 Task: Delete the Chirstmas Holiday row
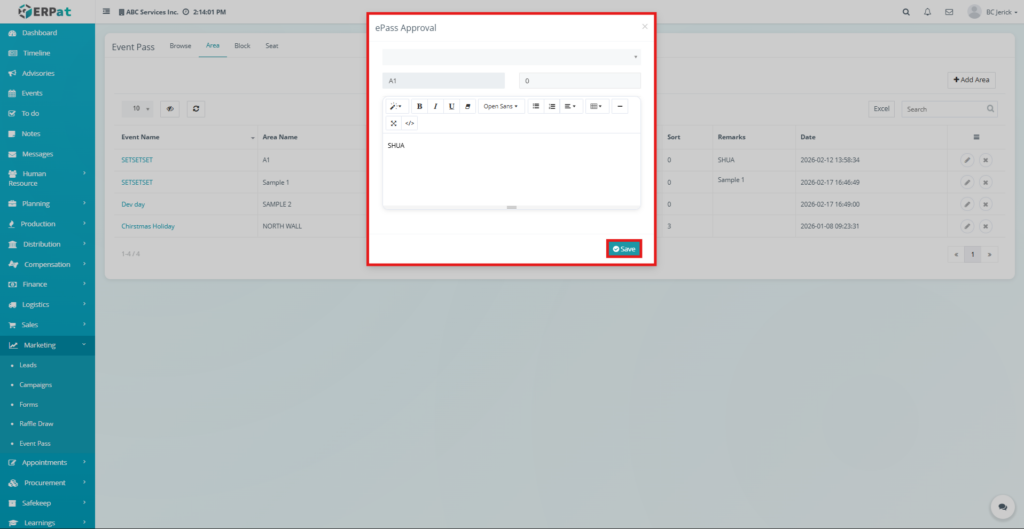[x=985, y=226]
